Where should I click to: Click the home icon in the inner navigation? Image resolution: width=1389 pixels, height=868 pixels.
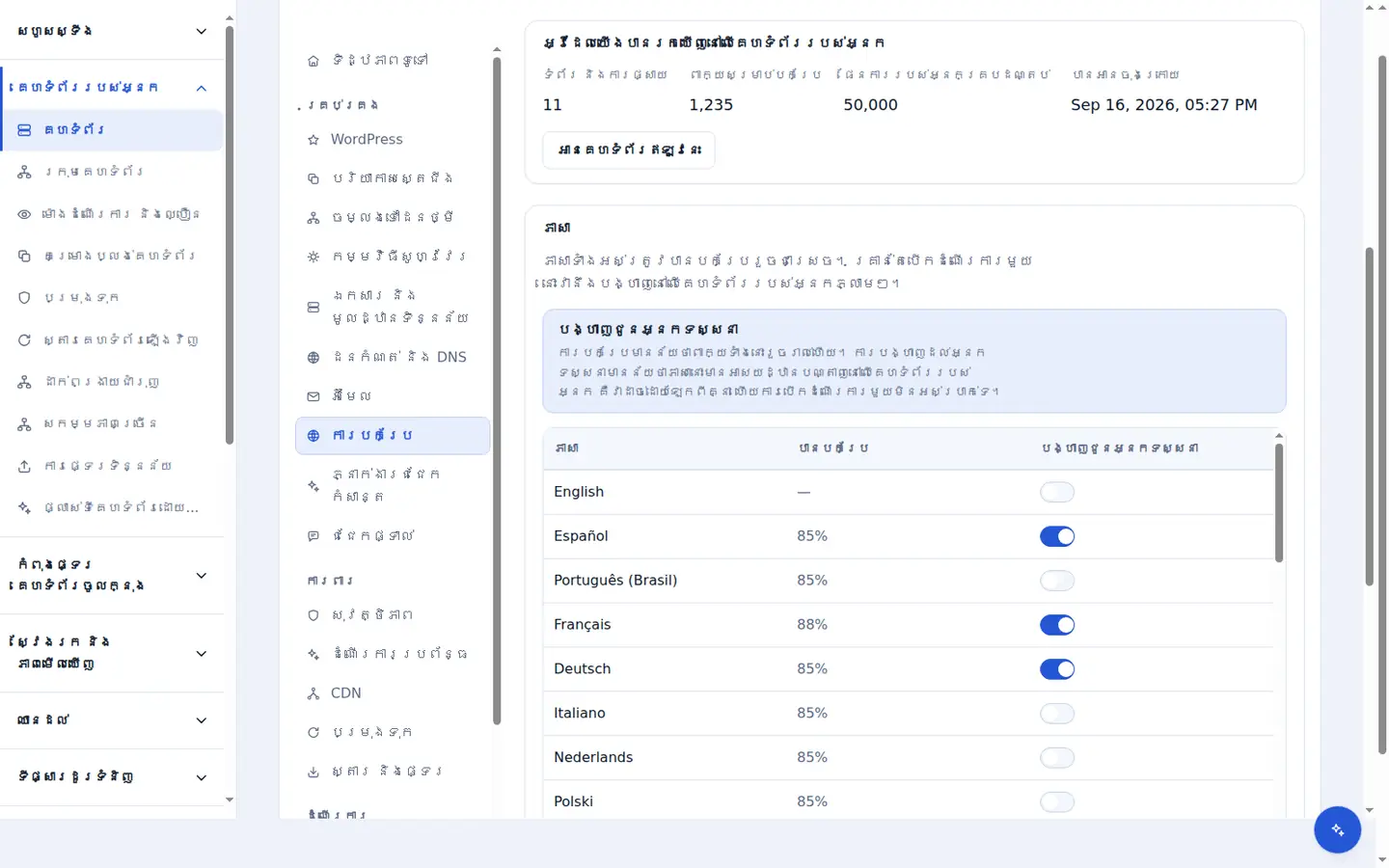tap(313, 61)
